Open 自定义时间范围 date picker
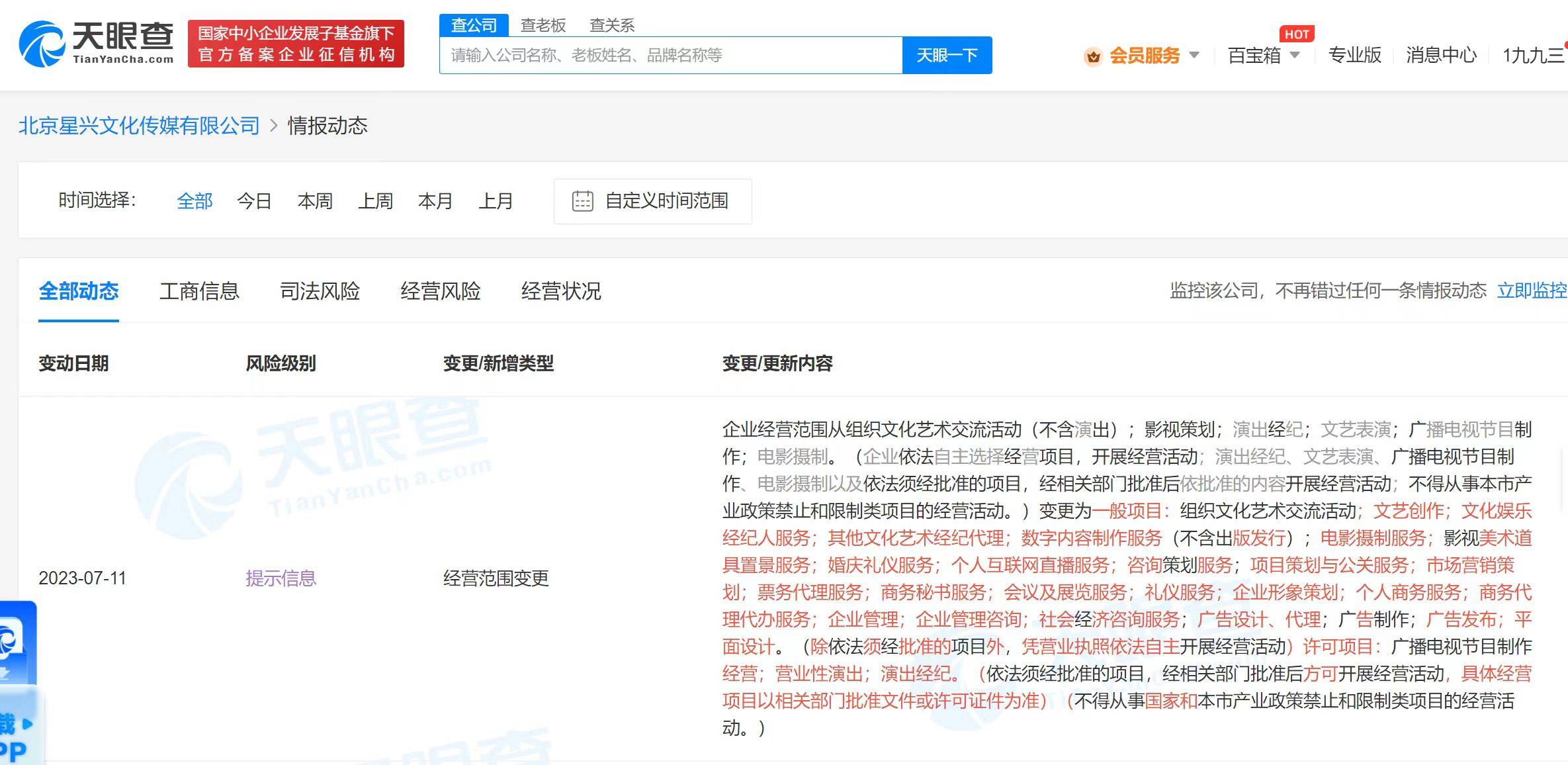Viewport: 1568px width, 765px height. 666,201
